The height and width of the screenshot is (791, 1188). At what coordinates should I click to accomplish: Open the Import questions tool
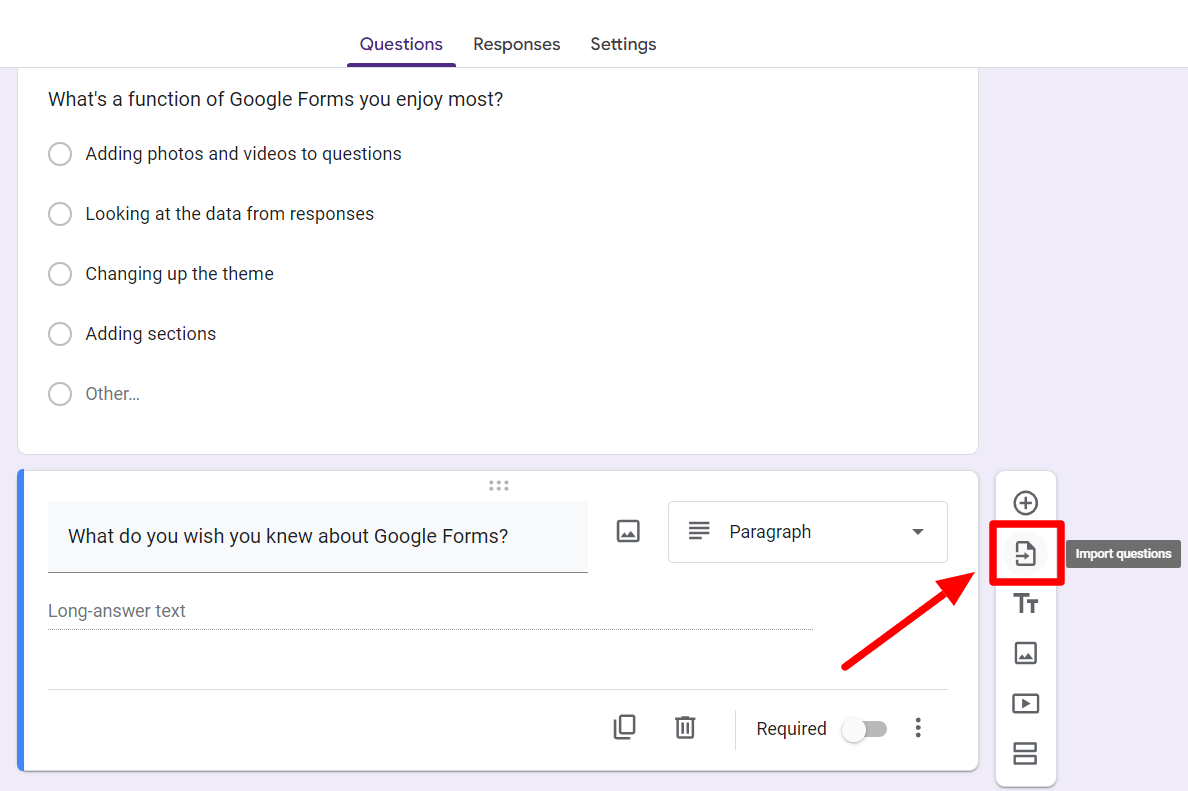(1025, 553)
